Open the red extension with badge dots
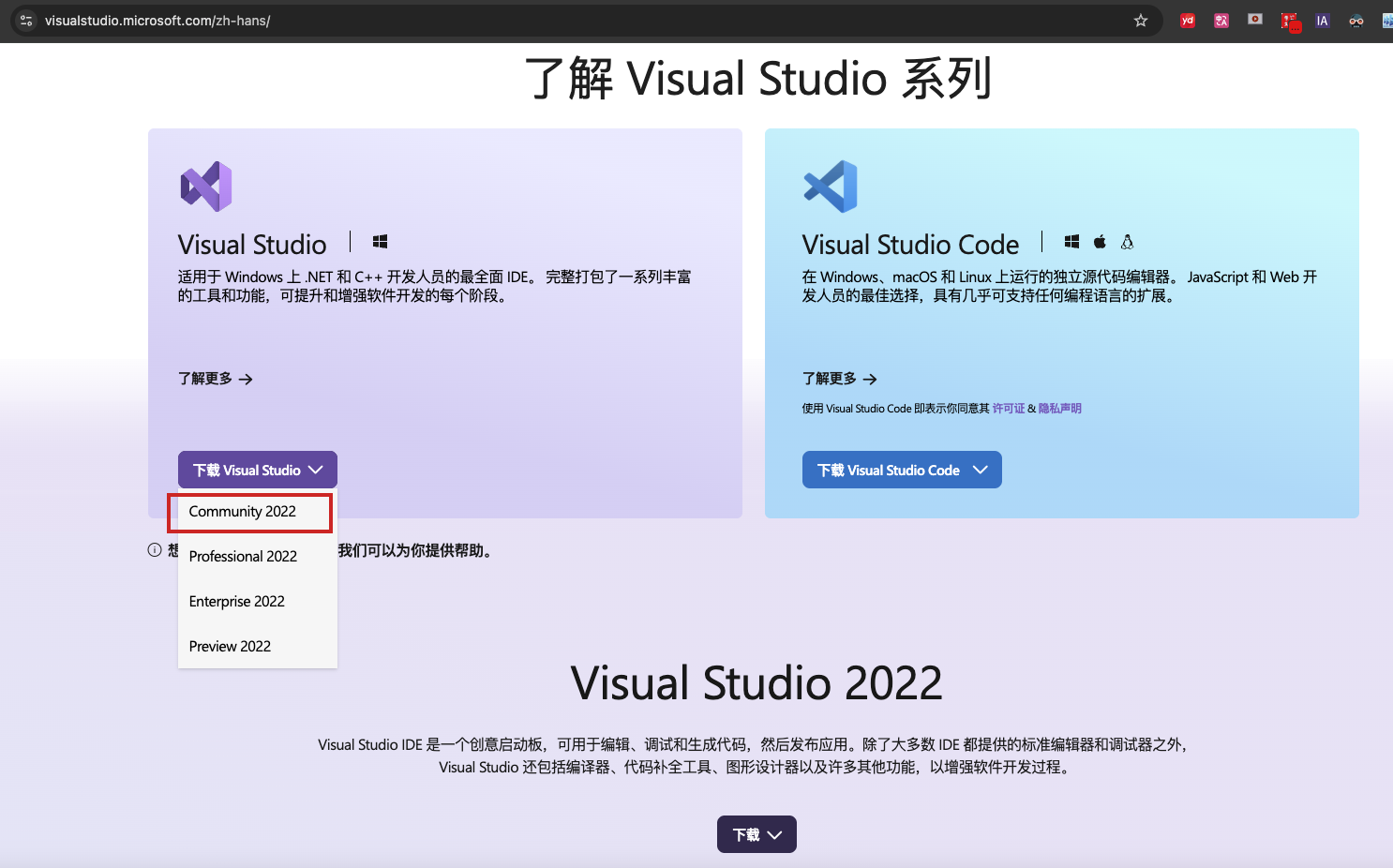Screen dimensions: 1393x868 pyautogui.click(x=1290, y=22)
